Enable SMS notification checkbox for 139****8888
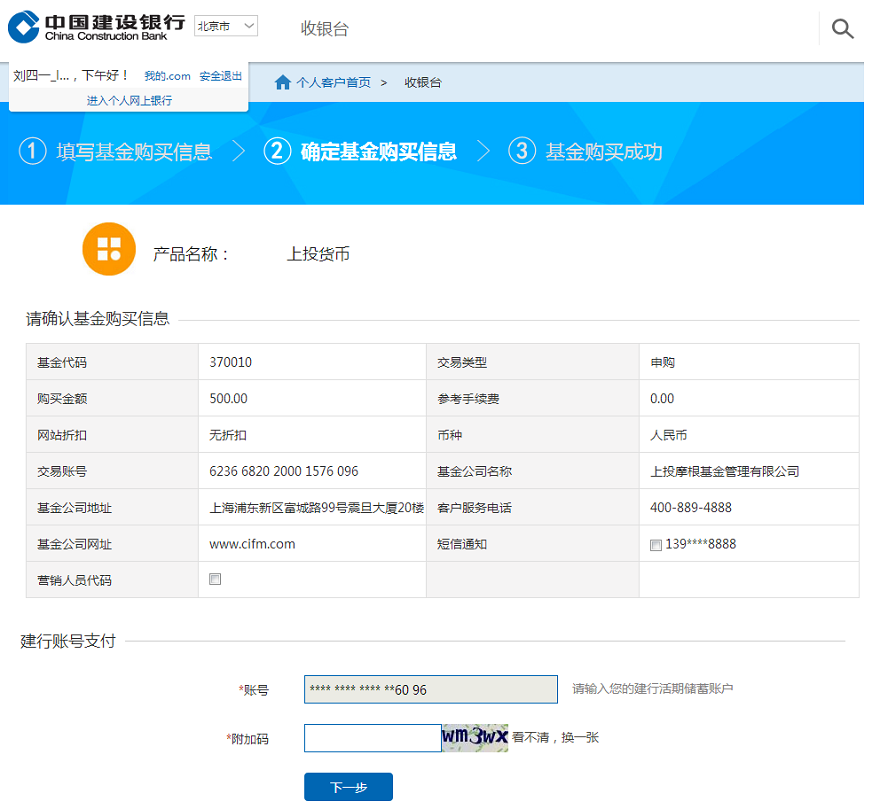 tap(656, 545)
